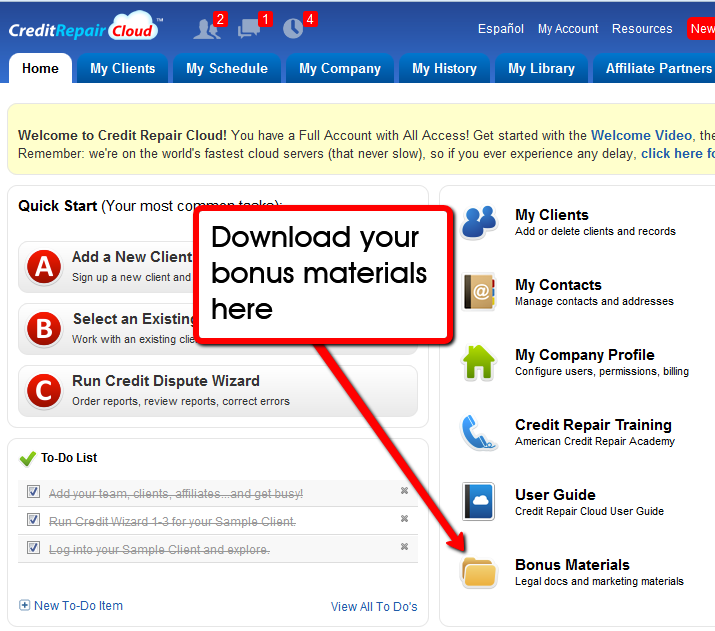Open Resources link in header
The height and width of the screenshot is (631, 715).
(x=642, y=29)
